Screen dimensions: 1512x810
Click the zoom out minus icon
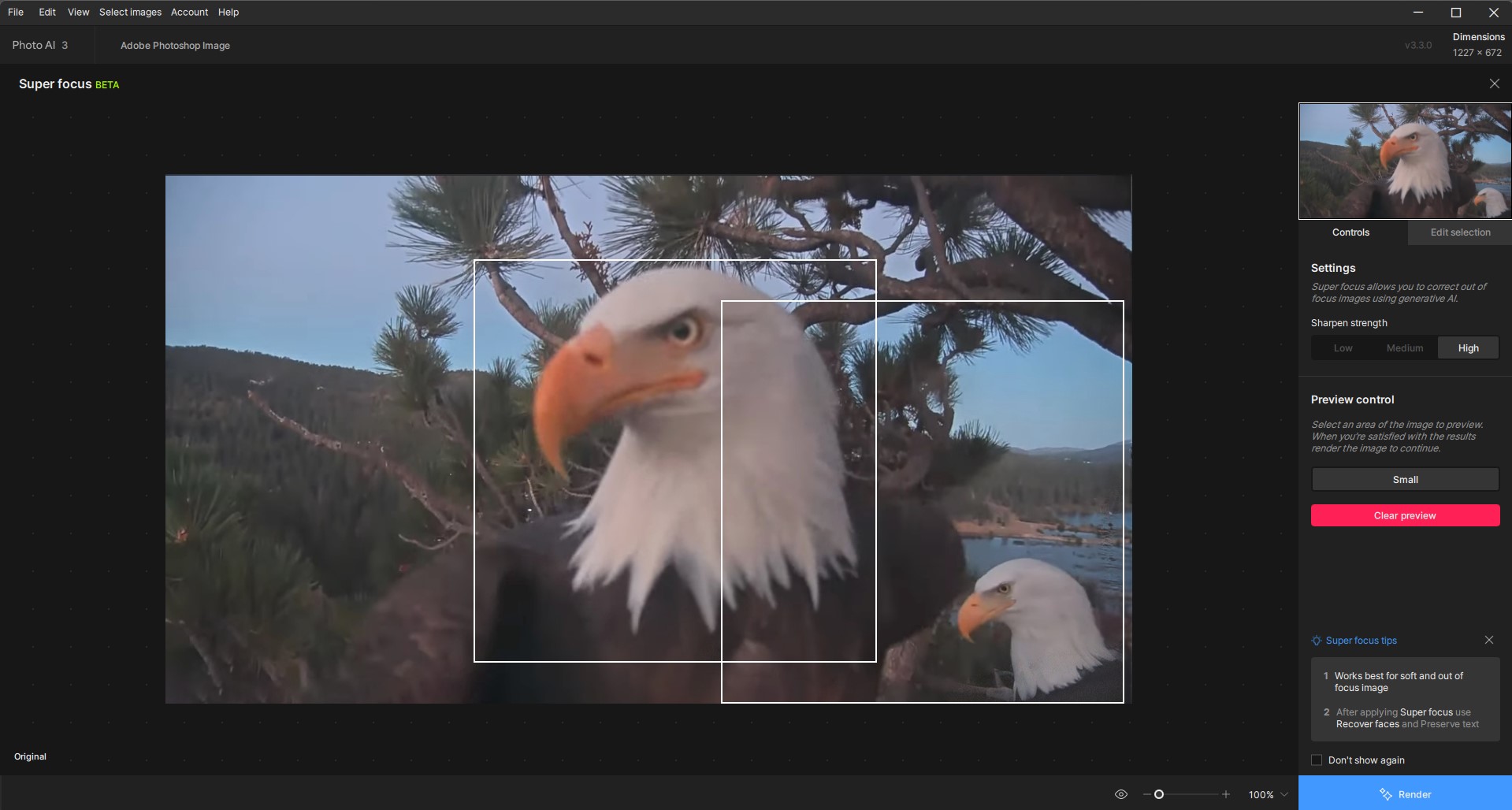click(x=1146, y=794)
